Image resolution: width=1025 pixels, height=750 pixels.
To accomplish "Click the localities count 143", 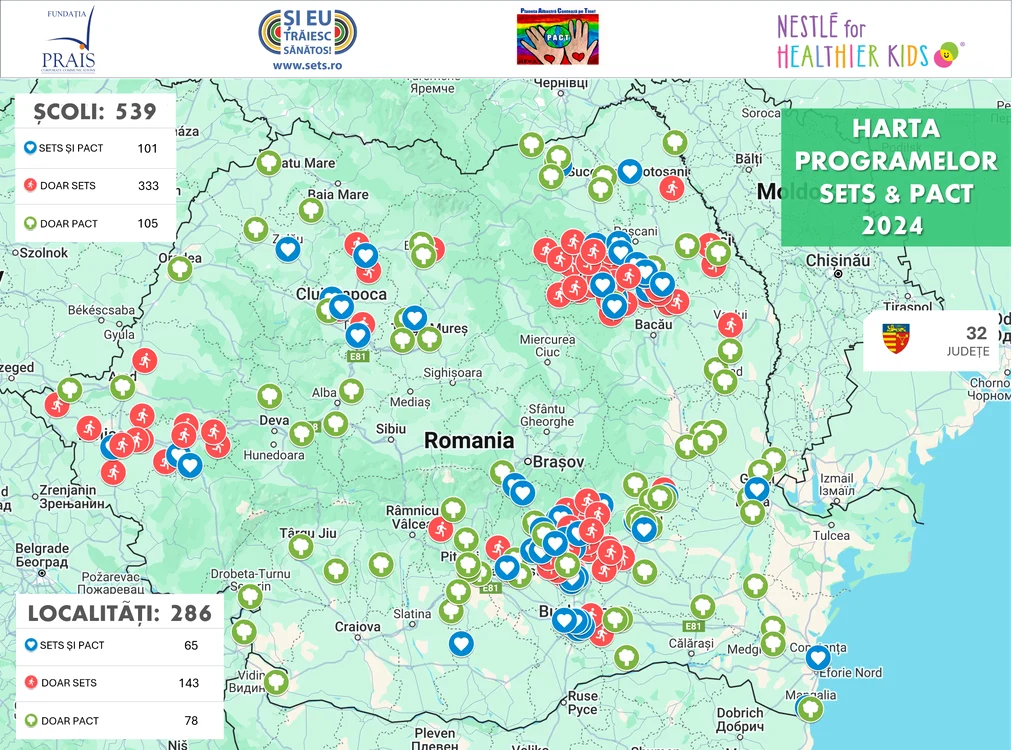I will pyautogui.click(x=189, y=683).
